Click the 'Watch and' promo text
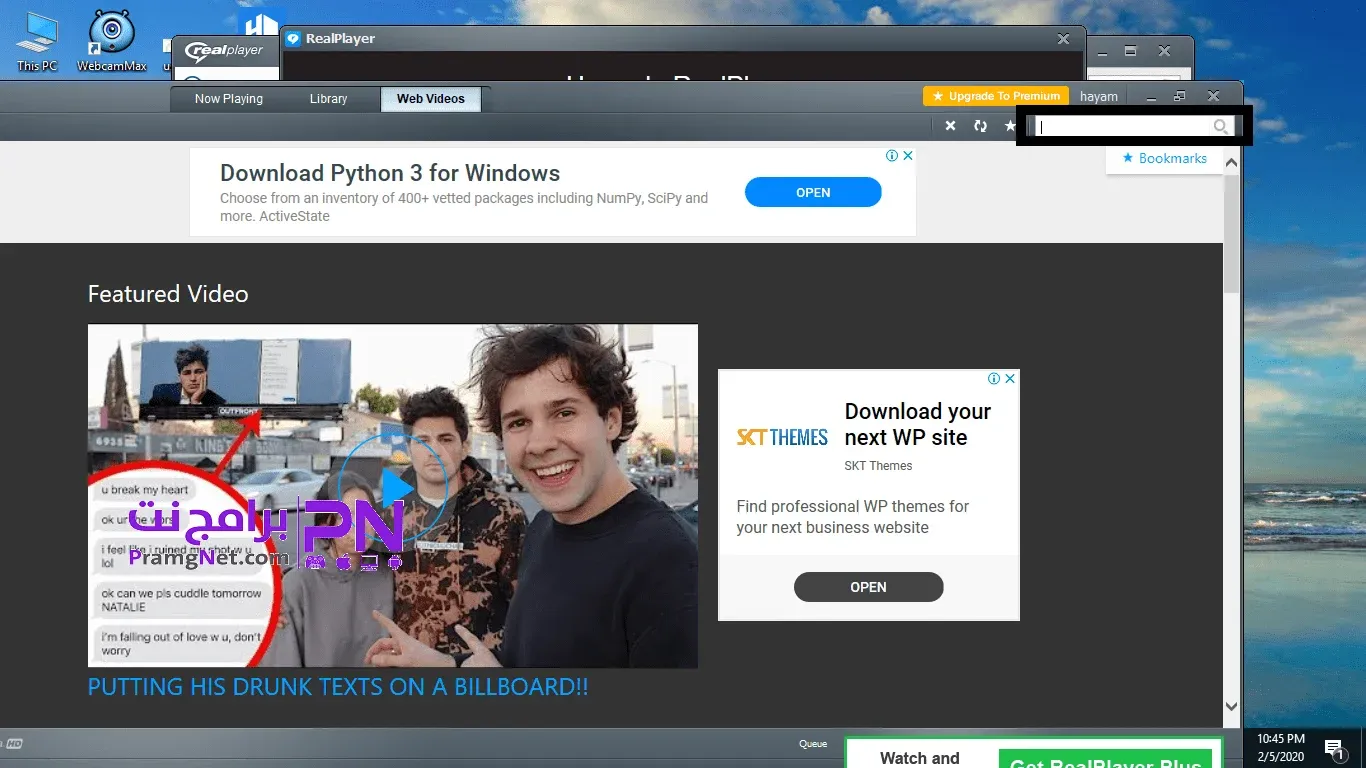Image resolution: width=1366 pixels, height=768 pixels. [919, 758]
